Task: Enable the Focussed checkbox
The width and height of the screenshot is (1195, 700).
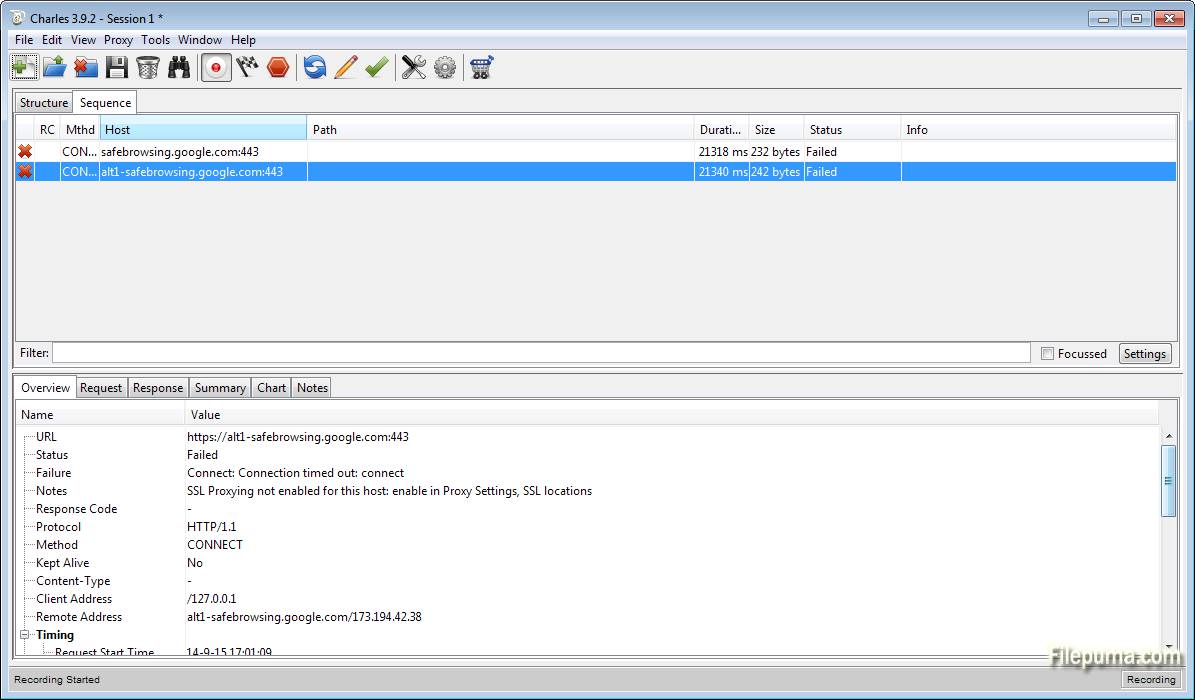Action: pyautogui.click(x=1047, y=354)
